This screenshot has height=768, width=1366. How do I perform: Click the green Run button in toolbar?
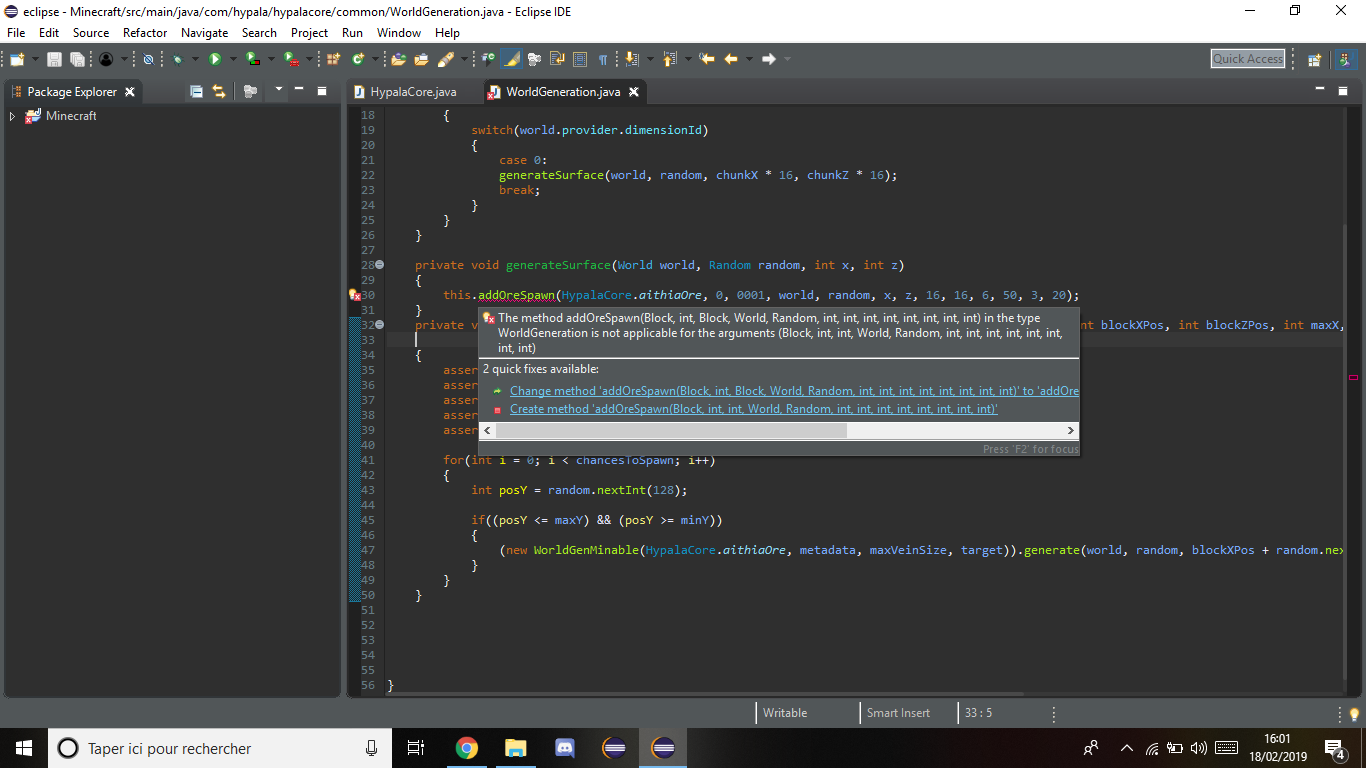tap(214, 59)
